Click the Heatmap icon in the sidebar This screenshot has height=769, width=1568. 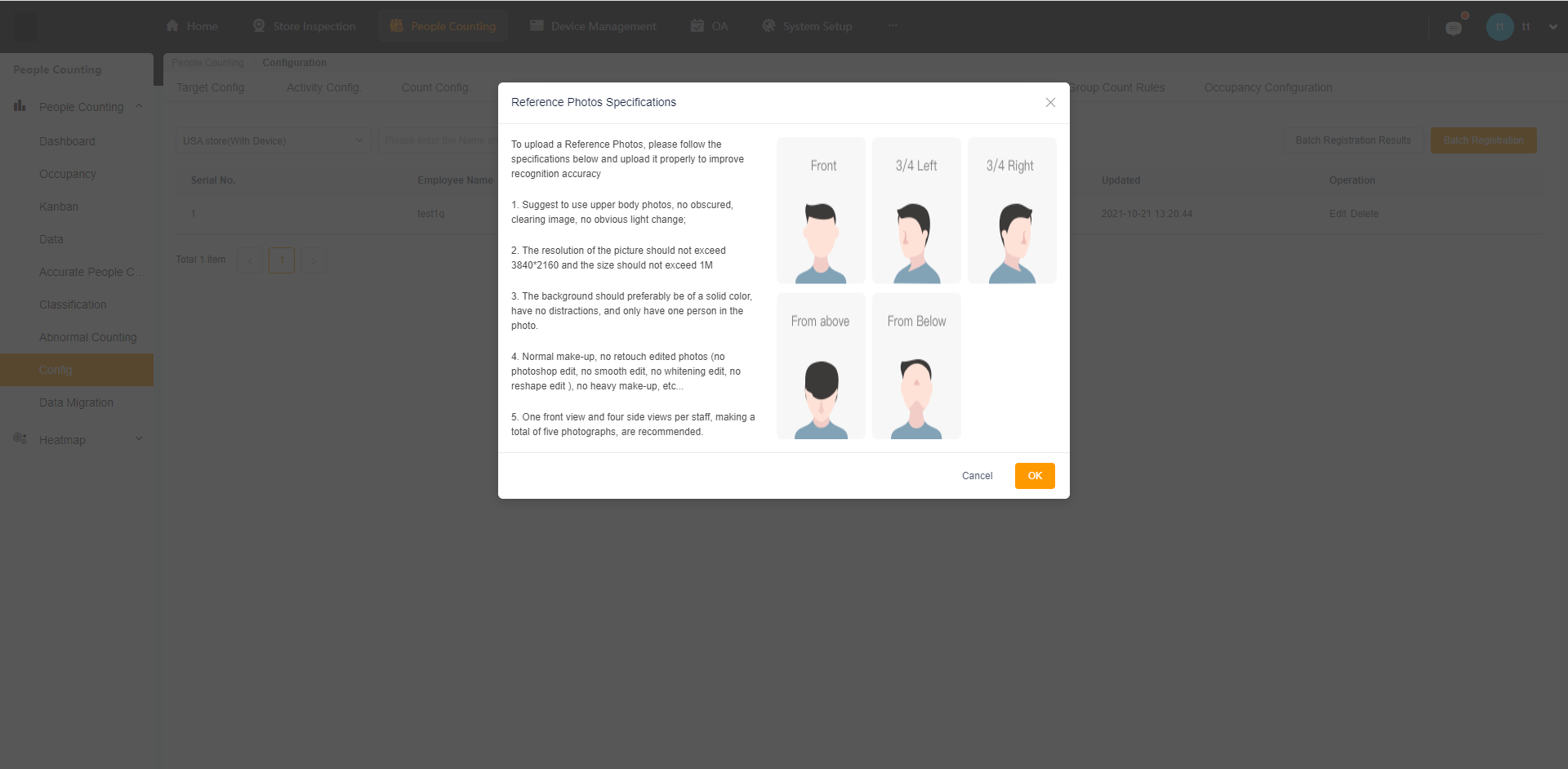(x=19, y=438)
